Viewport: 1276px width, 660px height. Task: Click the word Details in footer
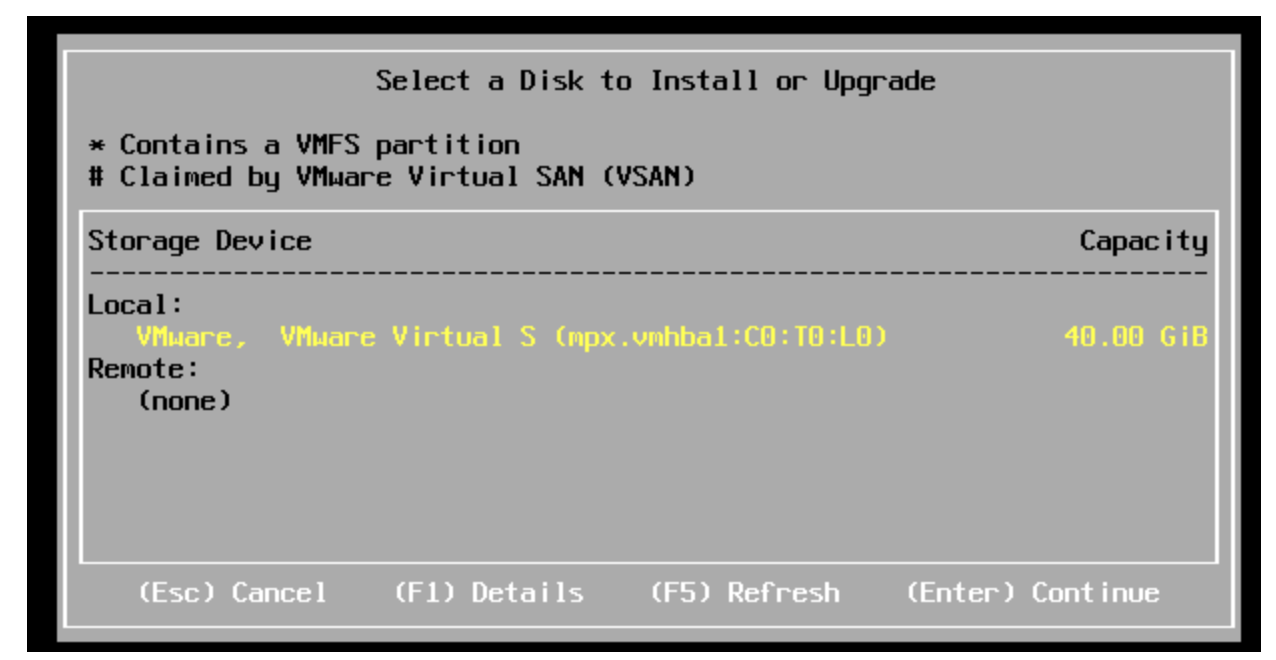[x=528, y=592]
